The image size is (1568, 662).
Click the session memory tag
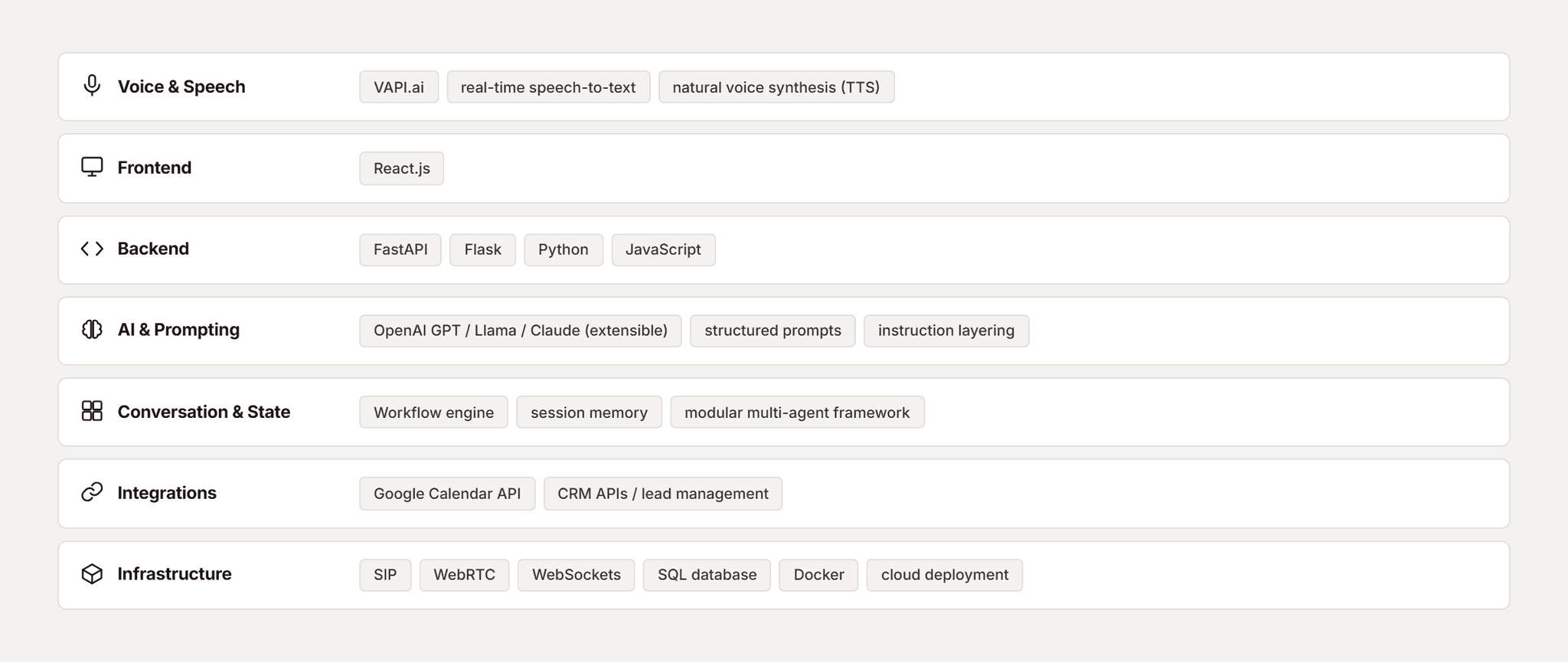tap(589, 413)
